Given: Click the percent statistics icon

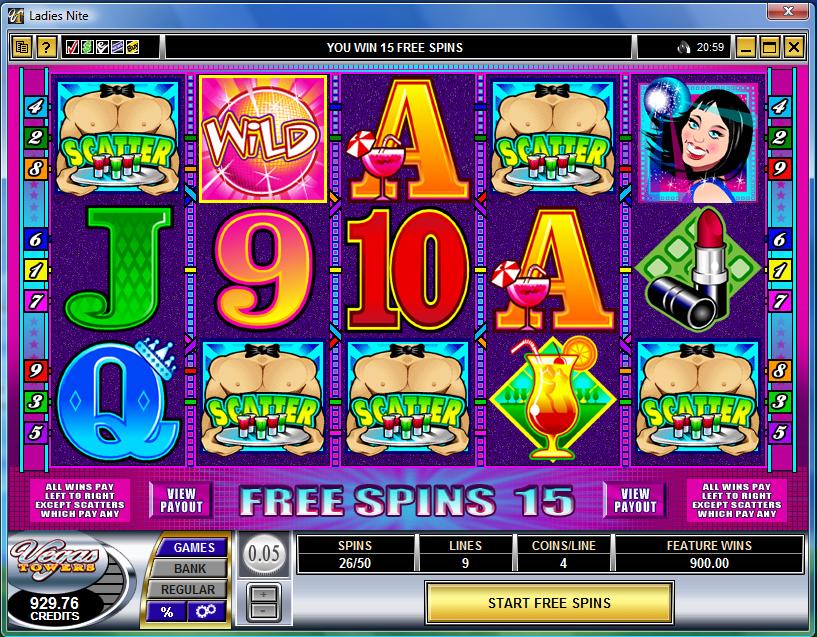Looking at the screenshot, I should pos(167,611).
